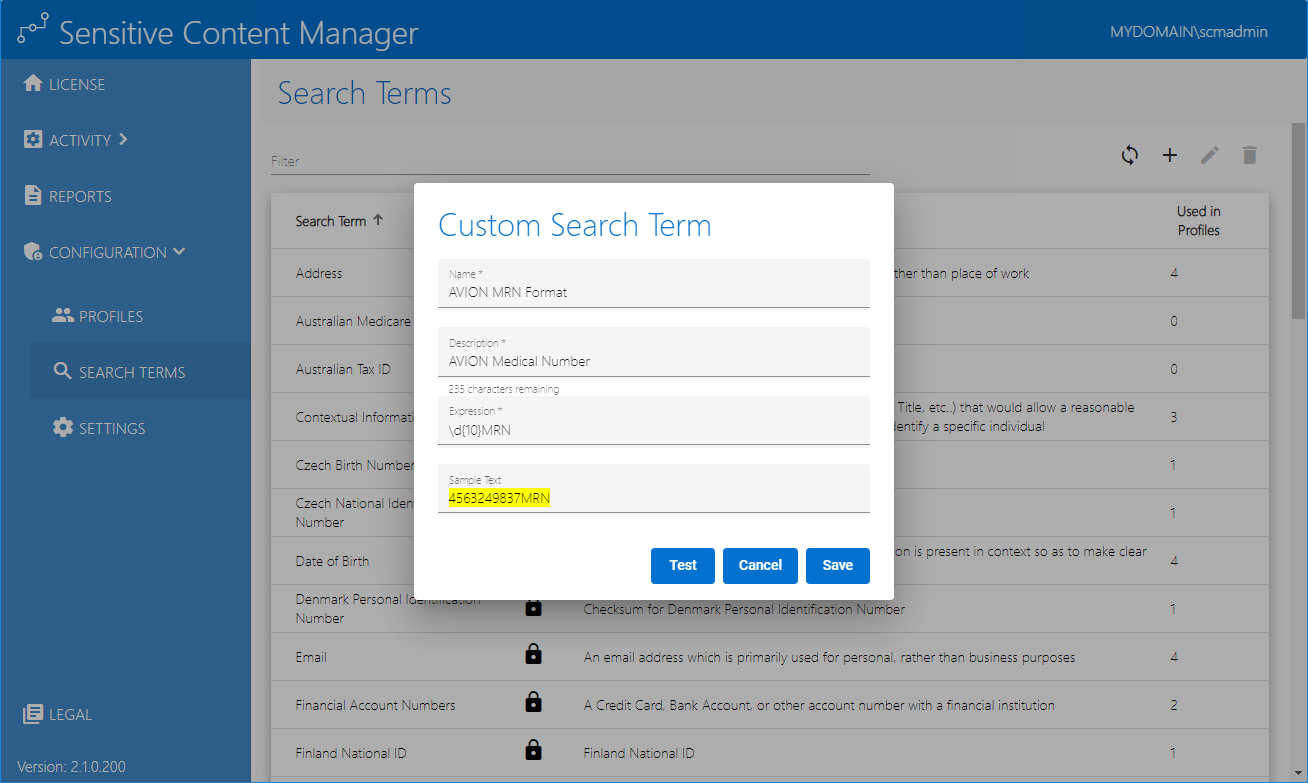Select Finland National ID search term
Image resolution: width=1308 pixels, height=783 pixels.
click(x=351, y=753)
